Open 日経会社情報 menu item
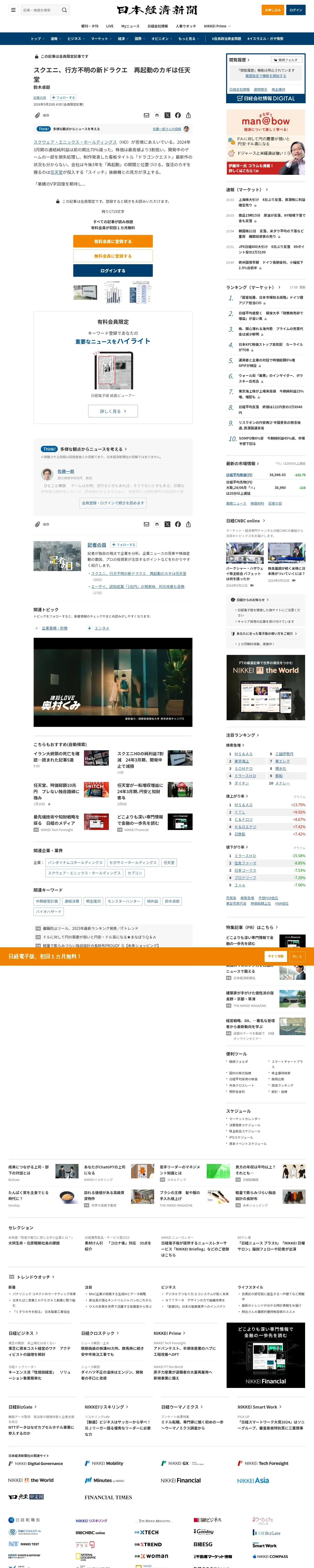 (x=158, y=26)
